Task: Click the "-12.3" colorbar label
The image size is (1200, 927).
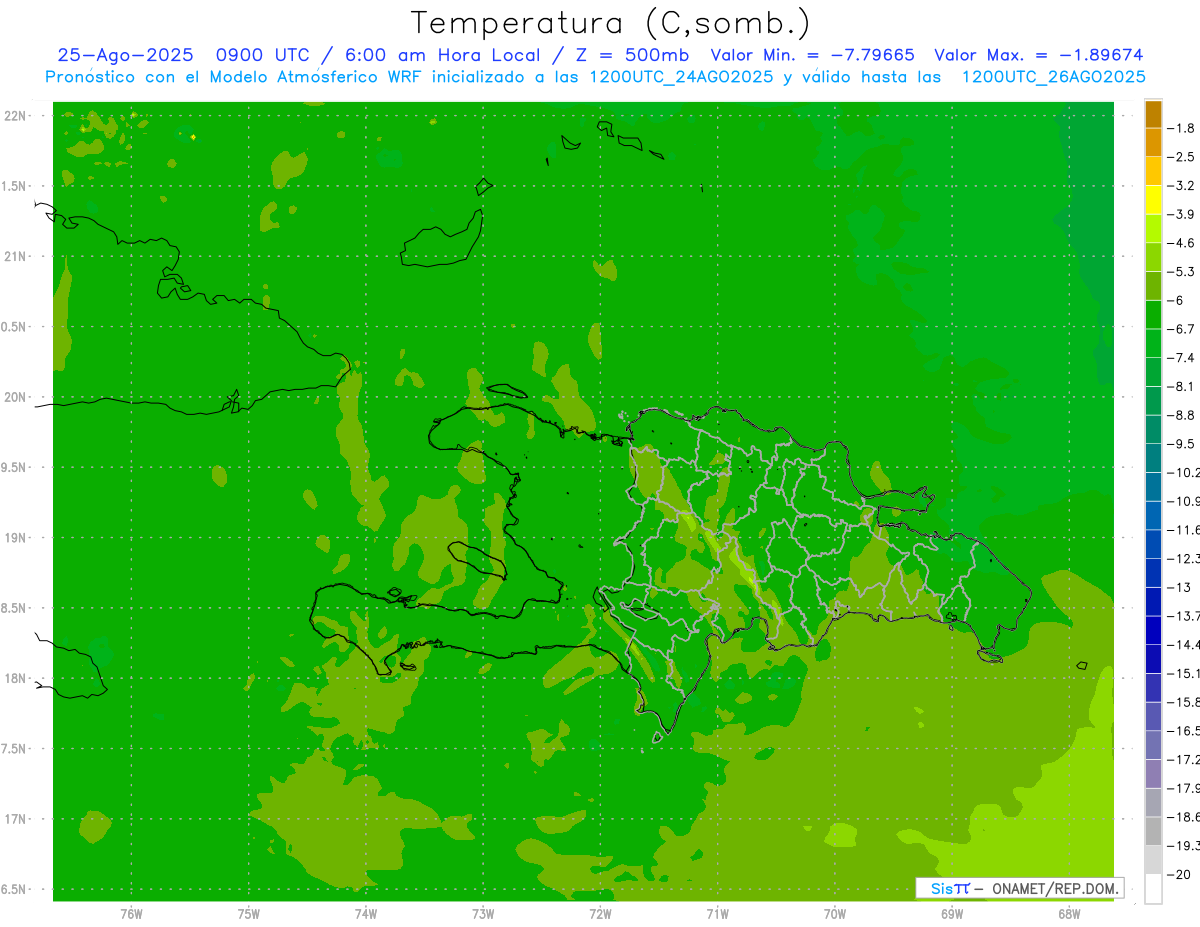Action: [1184, 559]
